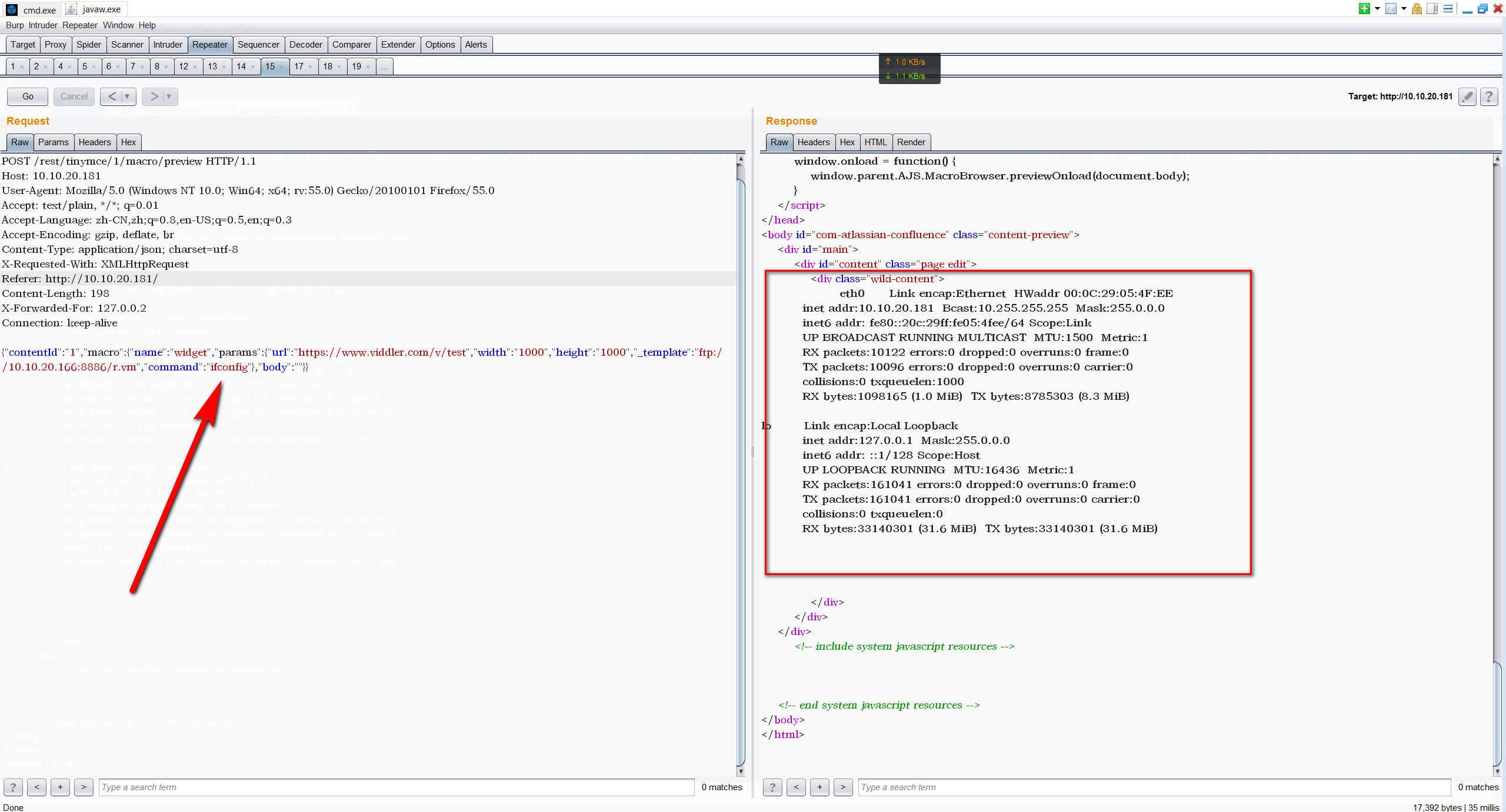Close Repeater request tab 17
Image resolution: width=1506 pixels, height=812 pixels.
click(310, 67)
